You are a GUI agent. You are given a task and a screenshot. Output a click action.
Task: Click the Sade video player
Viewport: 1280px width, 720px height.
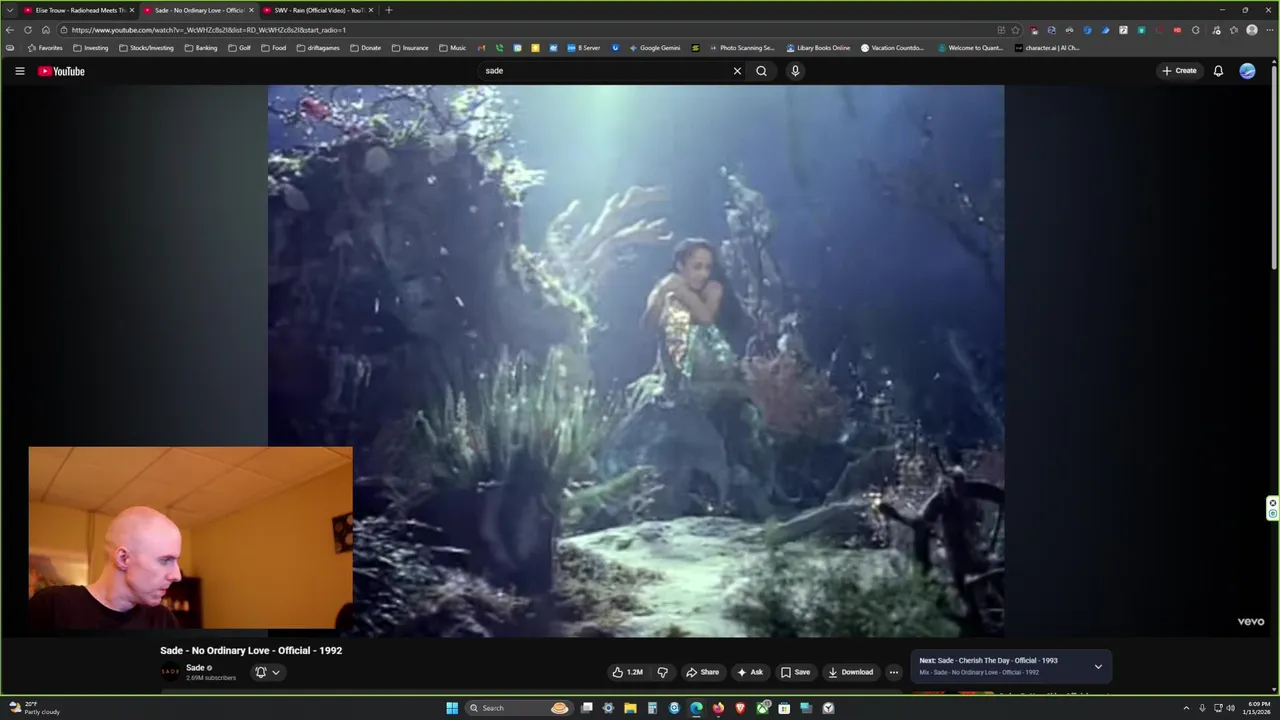pos(636,361)
